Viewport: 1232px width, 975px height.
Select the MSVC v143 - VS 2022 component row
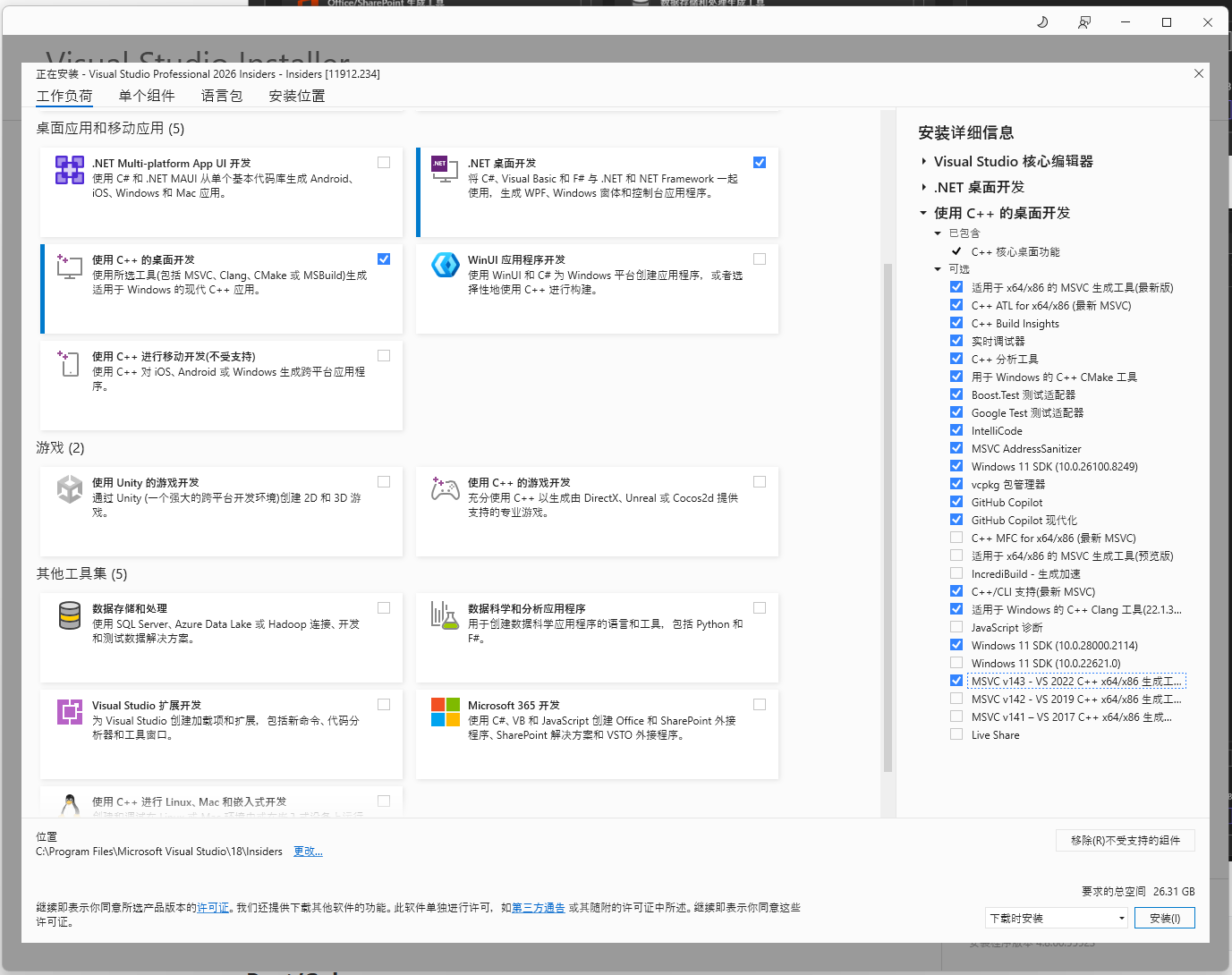[x=1076, y=681]
